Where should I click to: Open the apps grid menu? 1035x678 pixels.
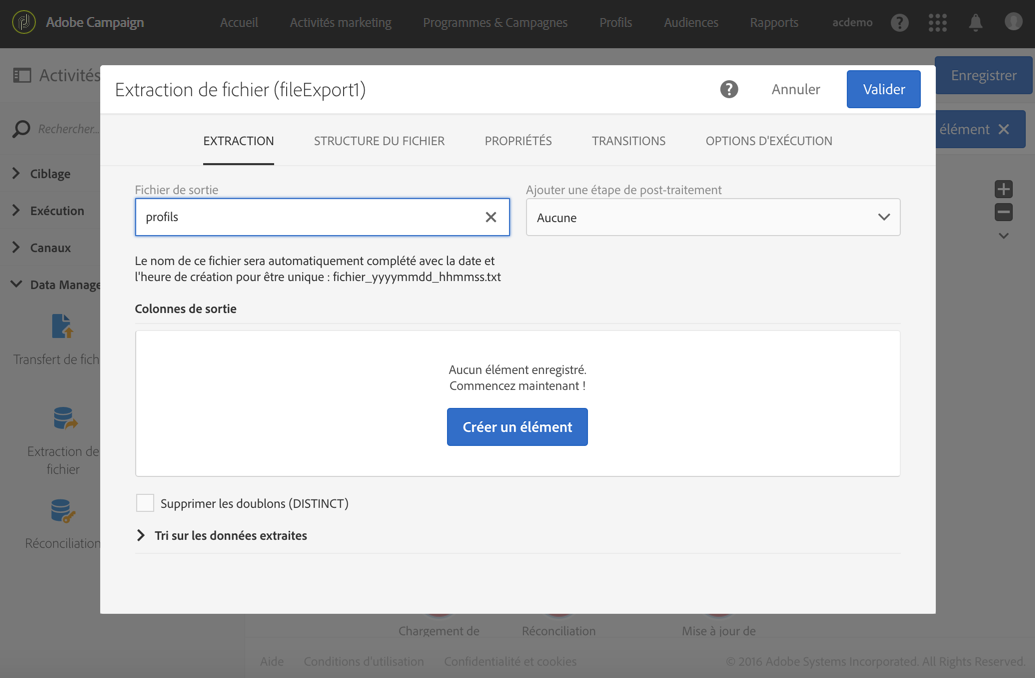937,22
